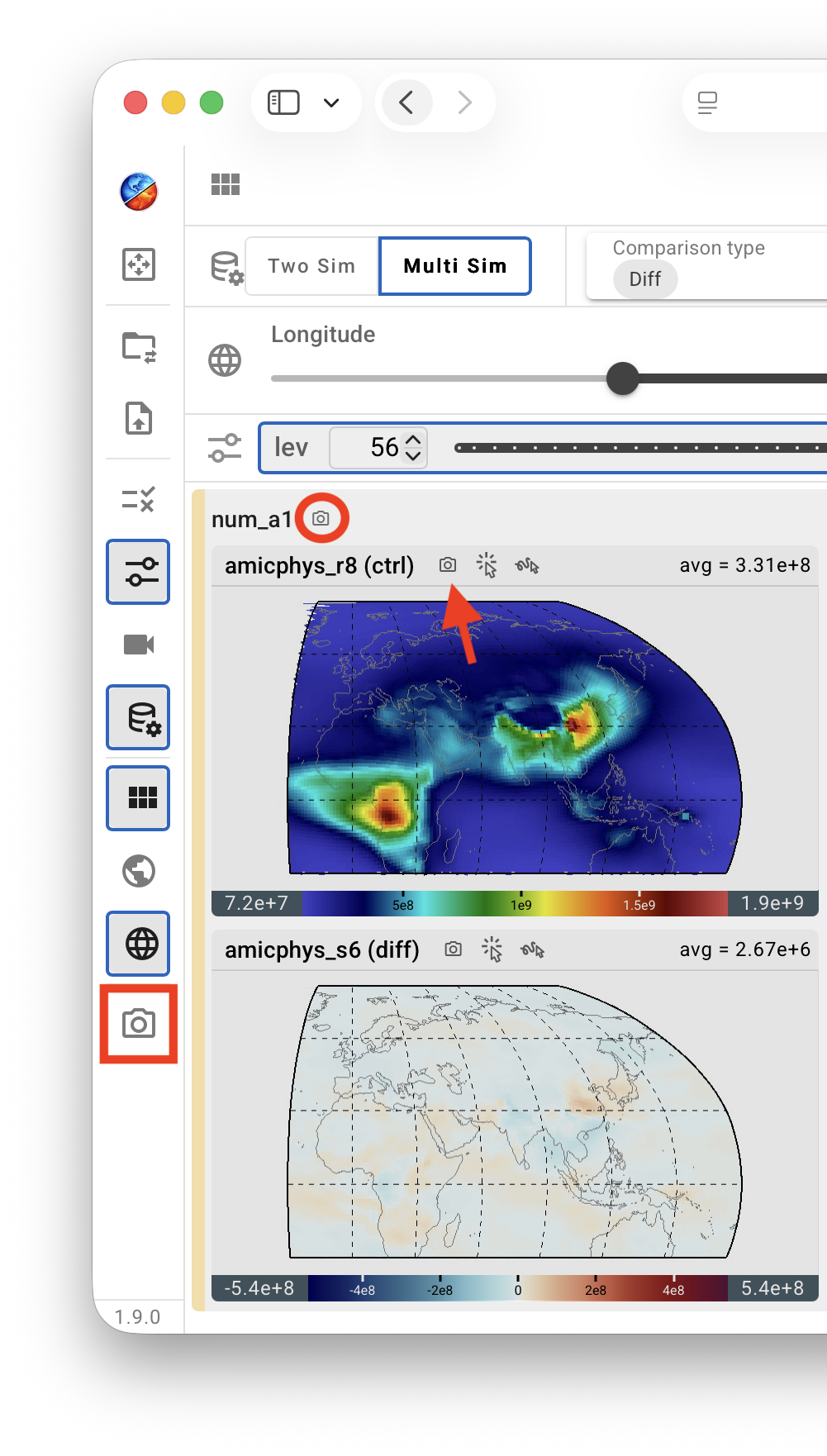
Task: Click the camera icon beside num_a1
Action: tap(321, 518)
